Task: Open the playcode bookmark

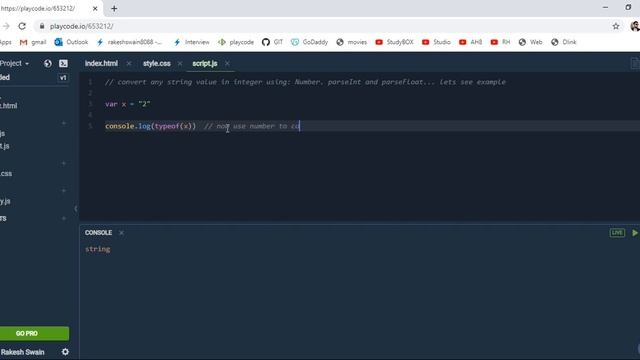Action: click(236, 42)
